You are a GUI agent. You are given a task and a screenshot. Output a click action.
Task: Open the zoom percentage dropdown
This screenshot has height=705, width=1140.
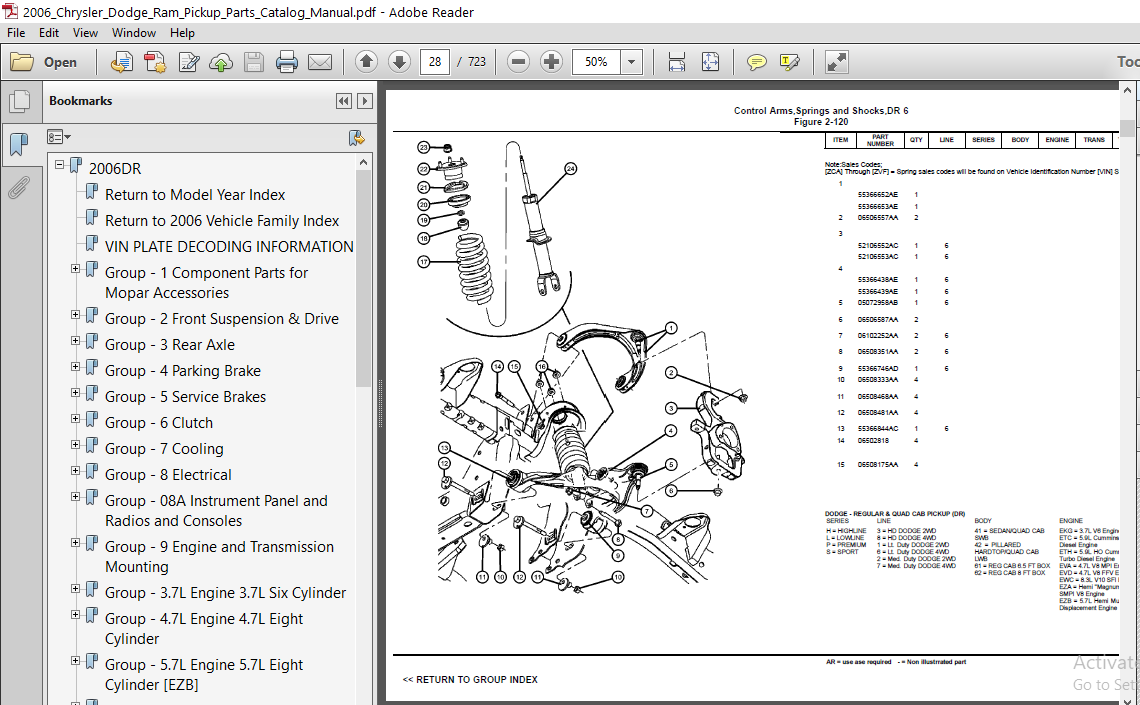point(631,62)
